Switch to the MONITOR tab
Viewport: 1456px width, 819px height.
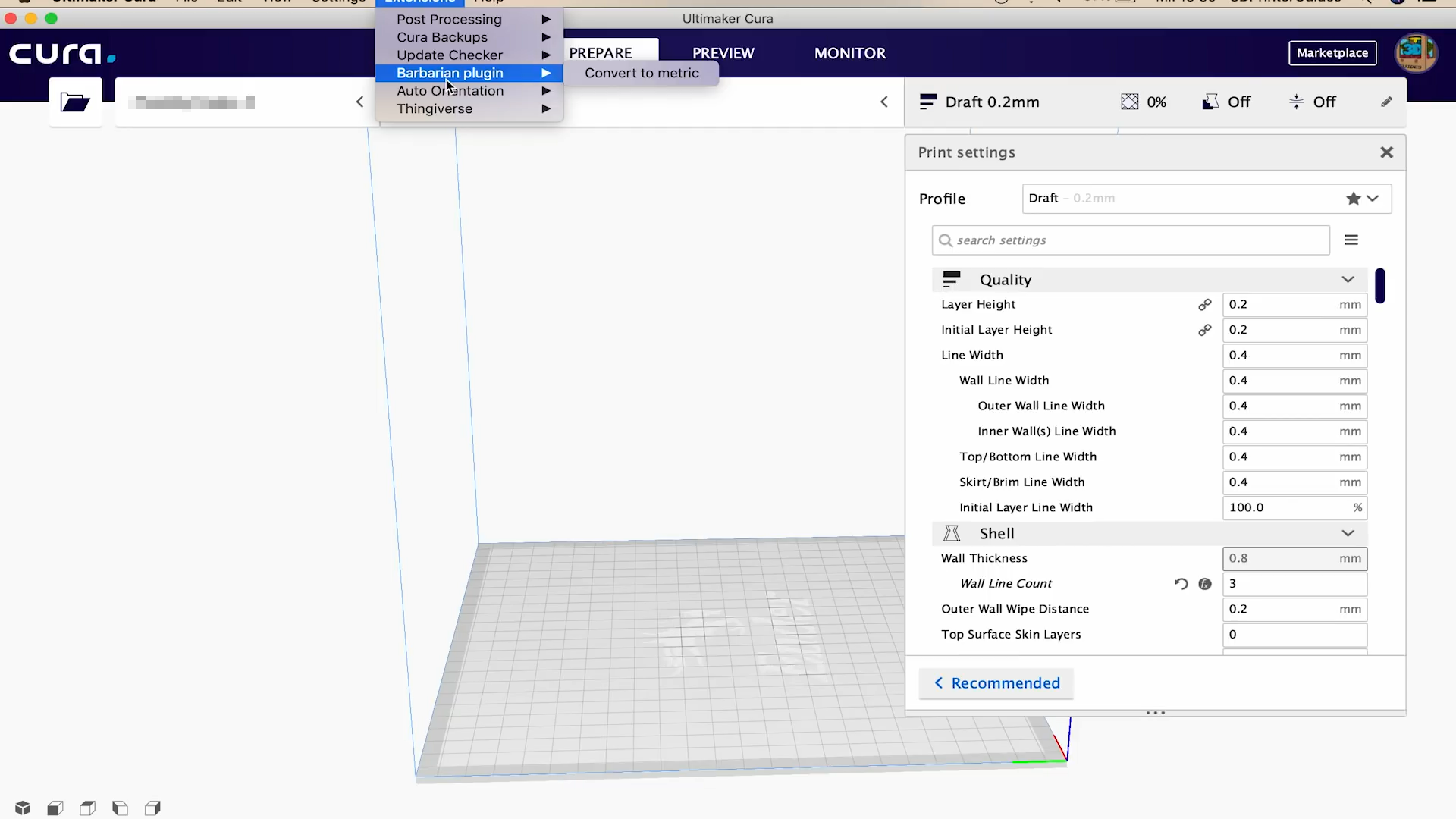850,53
